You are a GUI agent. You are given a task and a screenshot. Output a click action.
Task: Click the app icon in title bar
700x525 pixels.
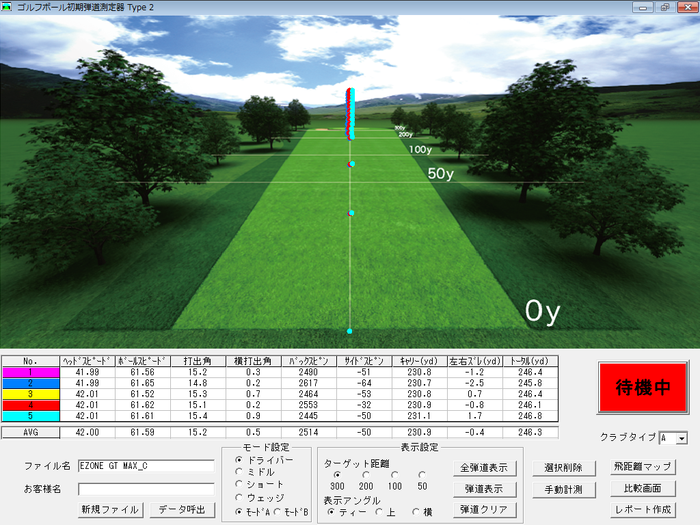pyautogui.click(x=8, y=7)
